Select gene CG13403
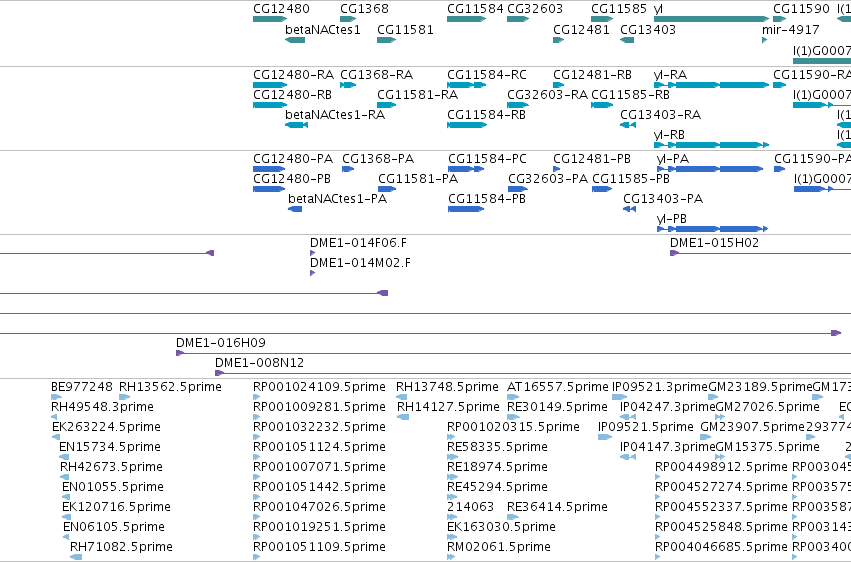851x562 pixels. [x=627, y=40]
